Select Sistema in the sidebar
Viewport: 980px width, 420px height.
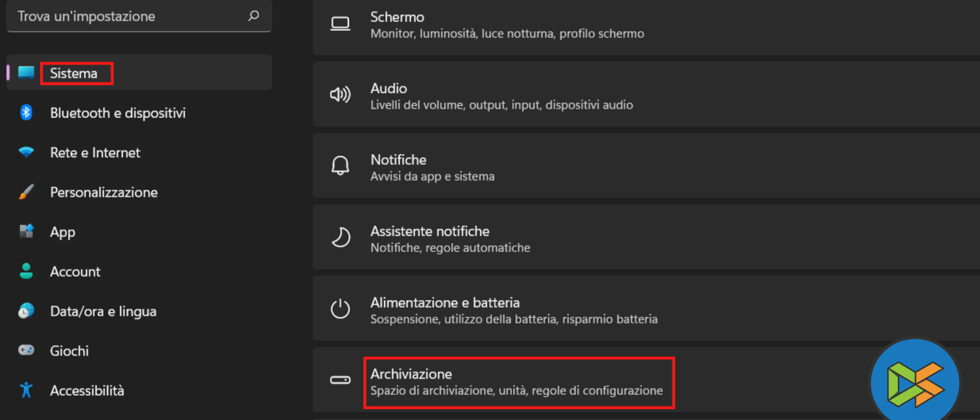[x=76, y=73]
